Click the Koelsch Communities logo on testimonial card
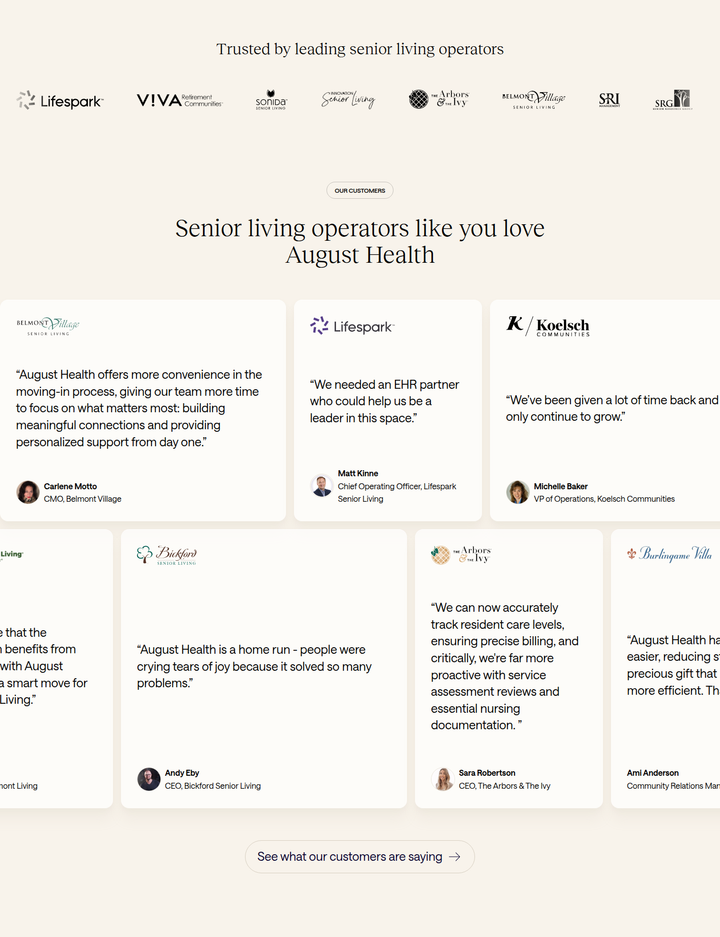 click(548, 326)
